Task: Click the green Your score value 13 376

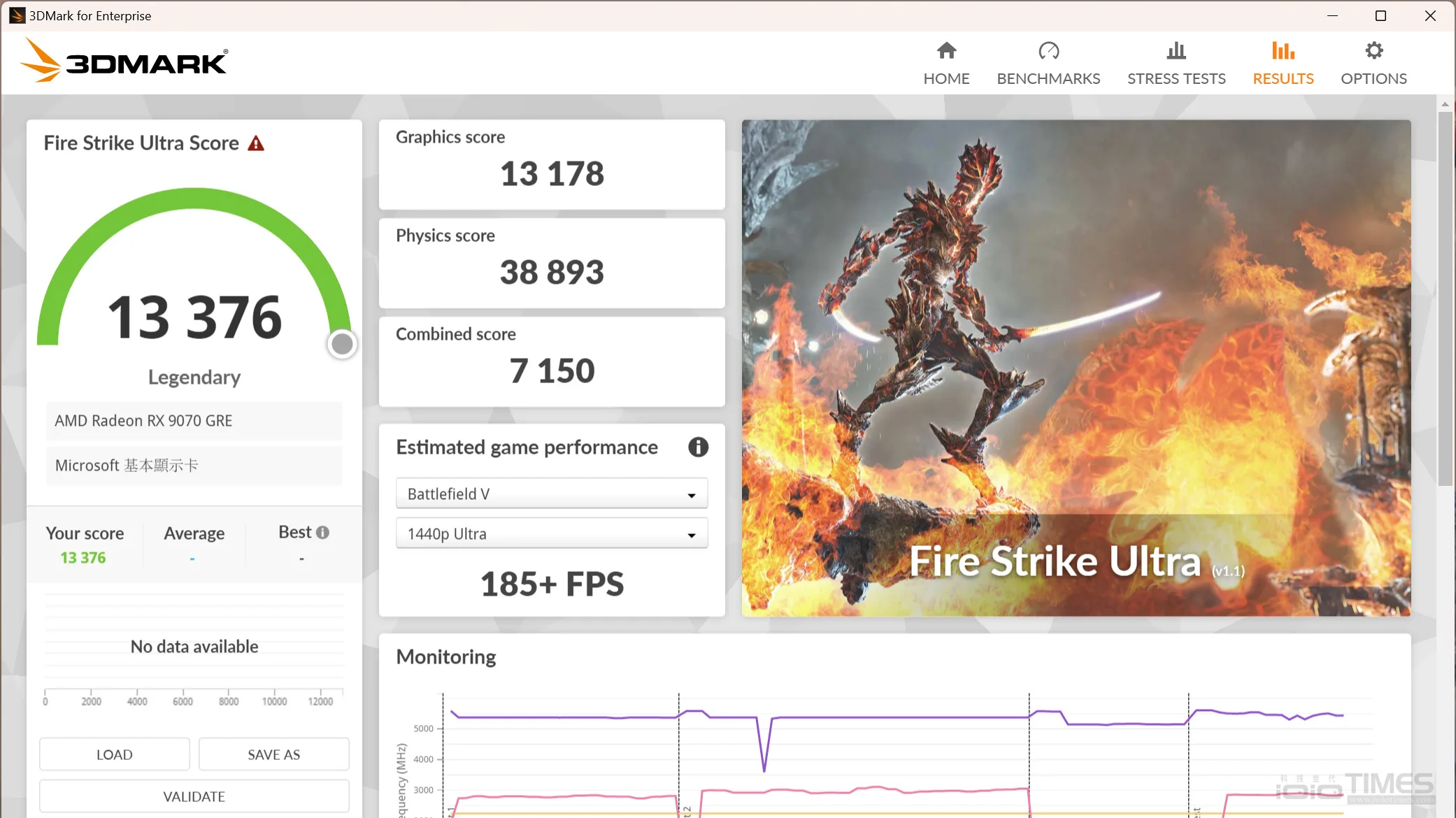Action: point(83,558)
